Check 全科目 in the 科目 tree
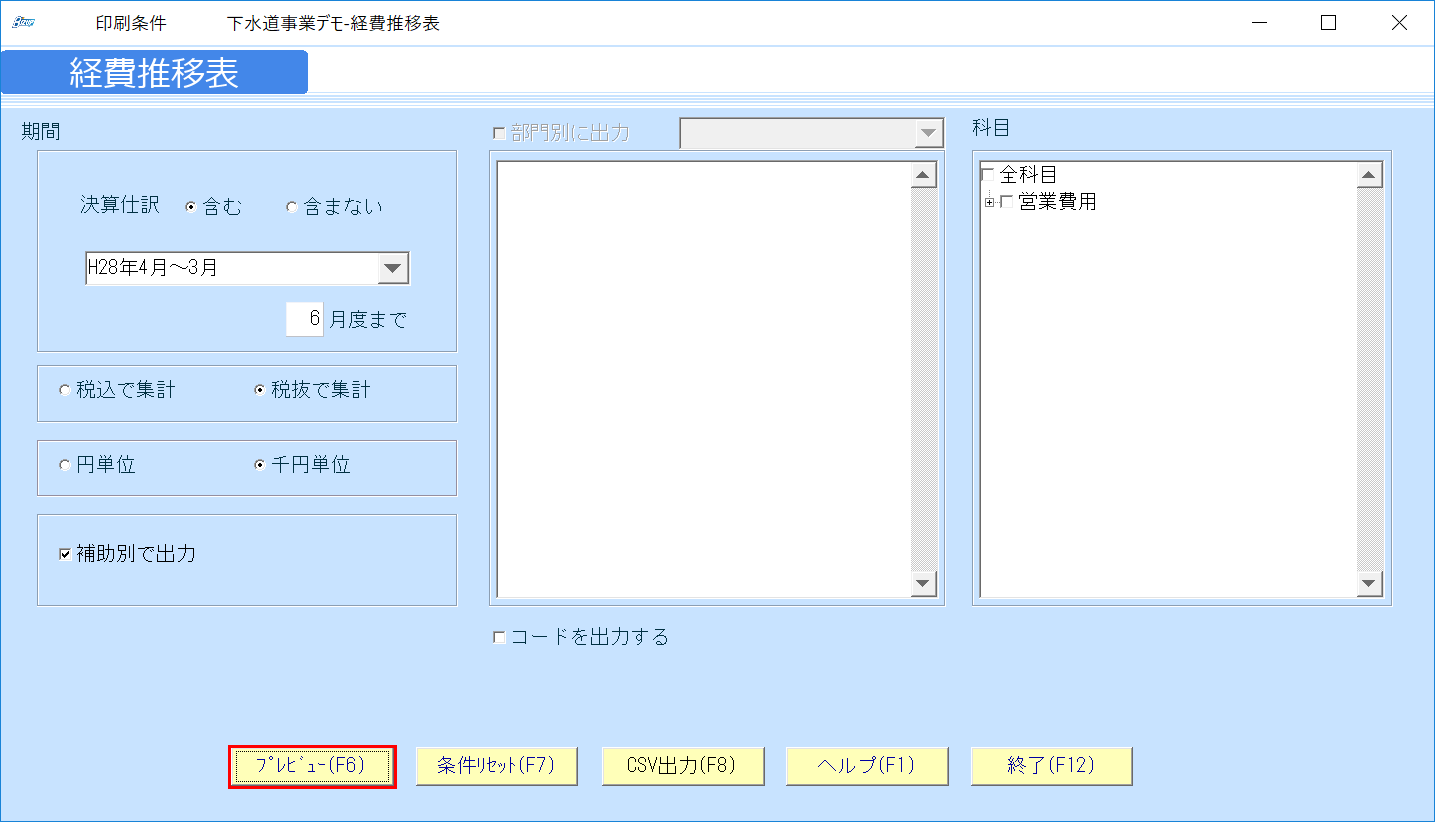This screenshot has height=822, width=1435. [x=988, y=173]
